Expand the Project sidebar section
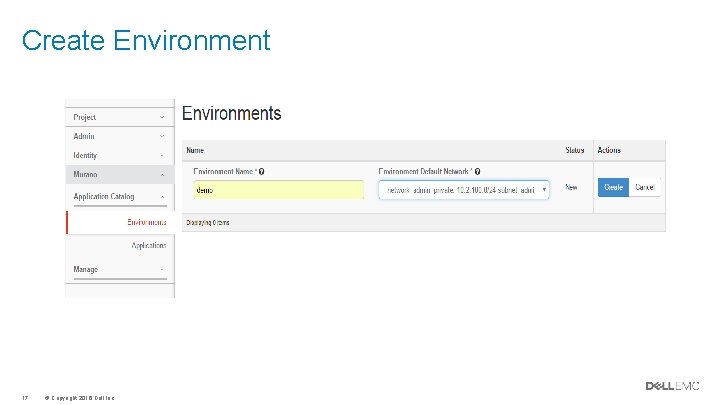Viewport: 720px width, 405px height. tap(119, 117)
